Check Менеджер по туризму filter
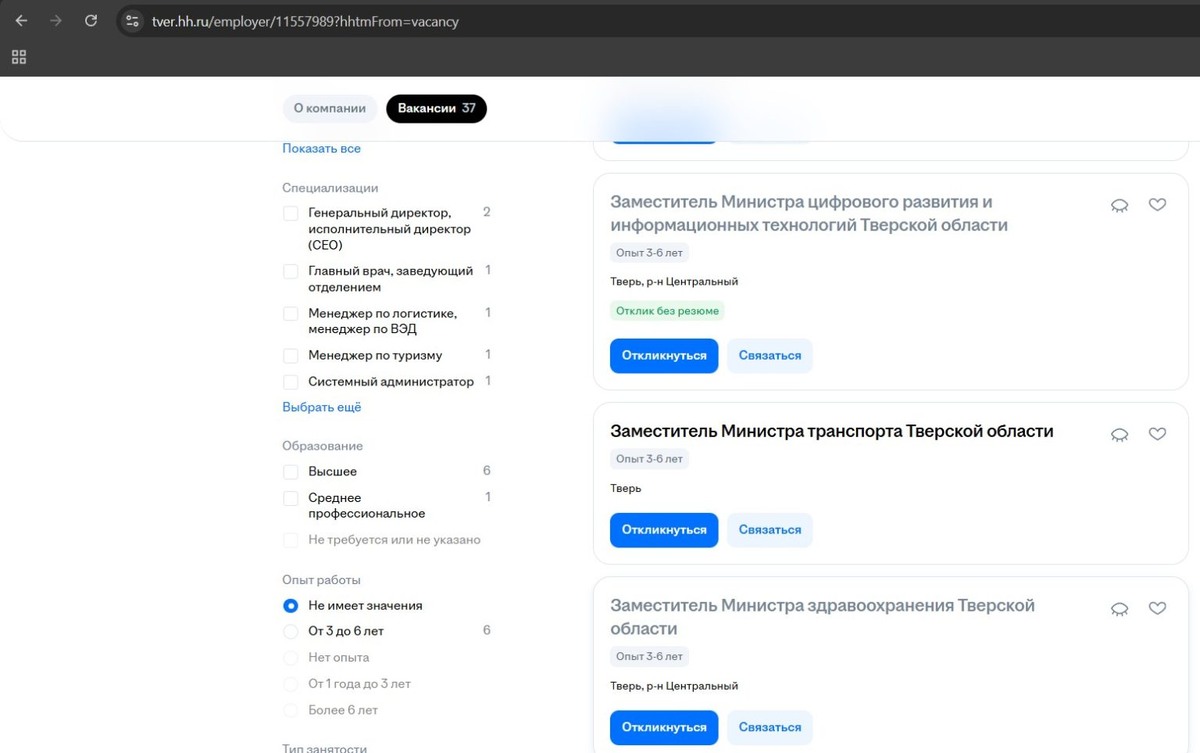 tap(291, 355)
